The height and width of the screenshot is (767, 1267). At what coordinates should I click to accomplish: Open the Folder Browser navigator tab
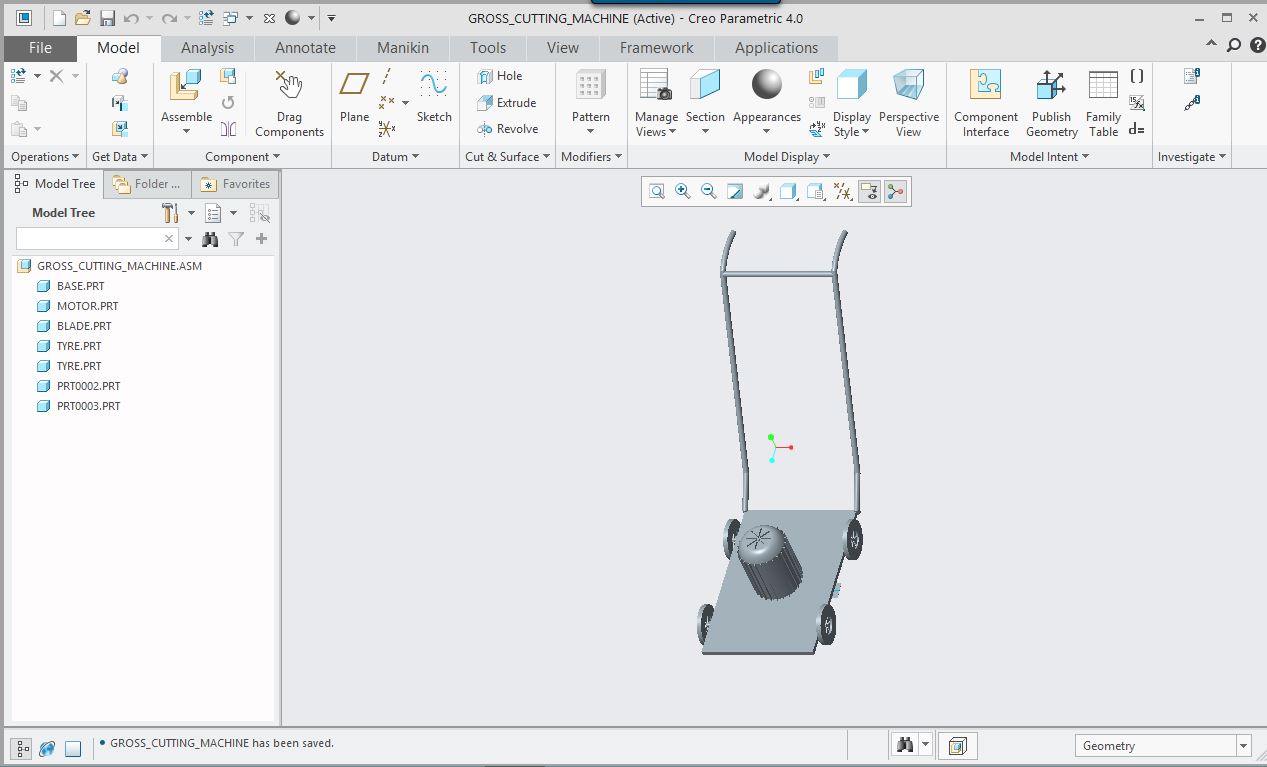coord(147,184)
